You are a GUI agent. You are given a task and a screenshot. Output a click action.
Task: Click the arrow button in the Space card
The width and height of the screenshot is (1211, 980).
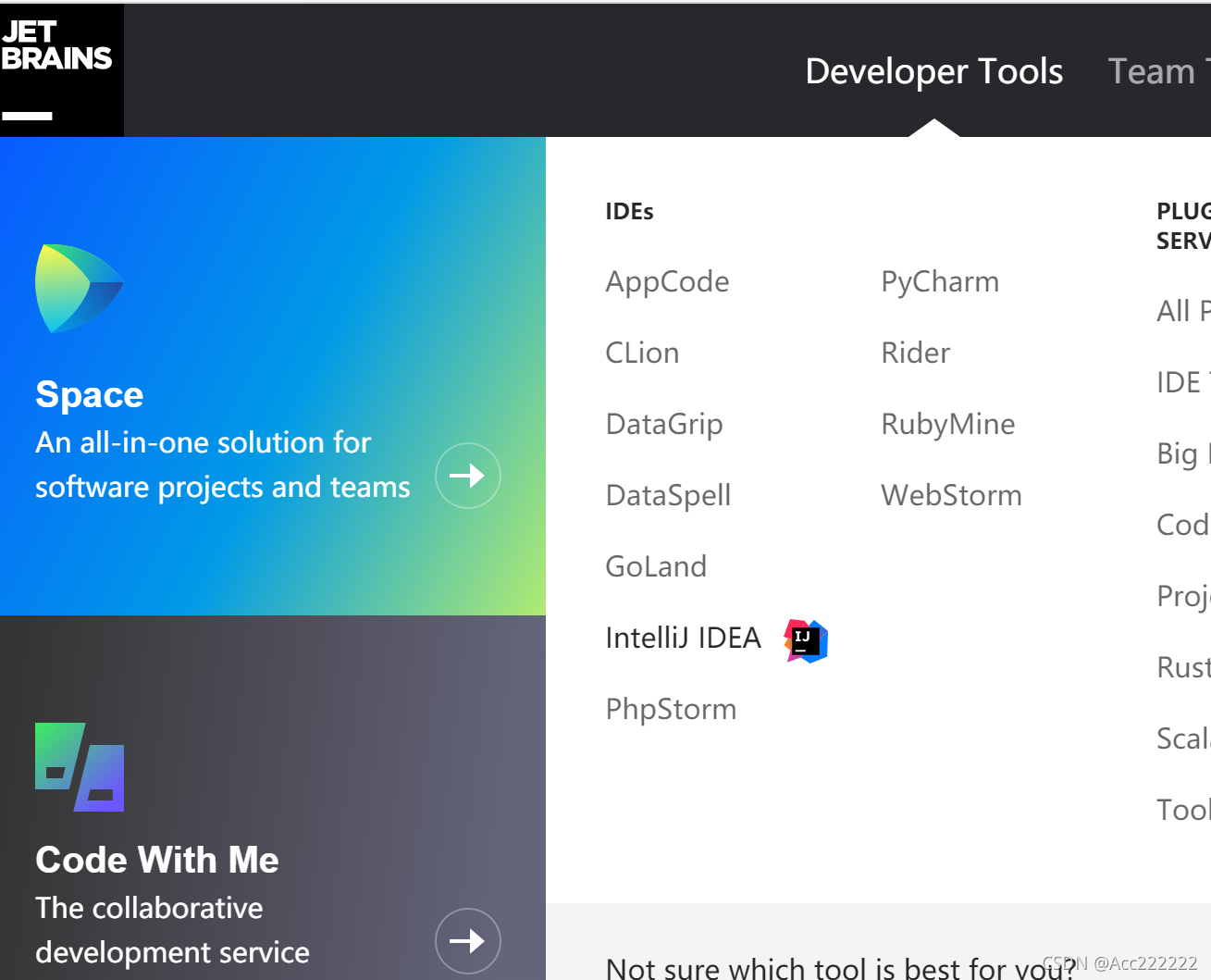468,476
